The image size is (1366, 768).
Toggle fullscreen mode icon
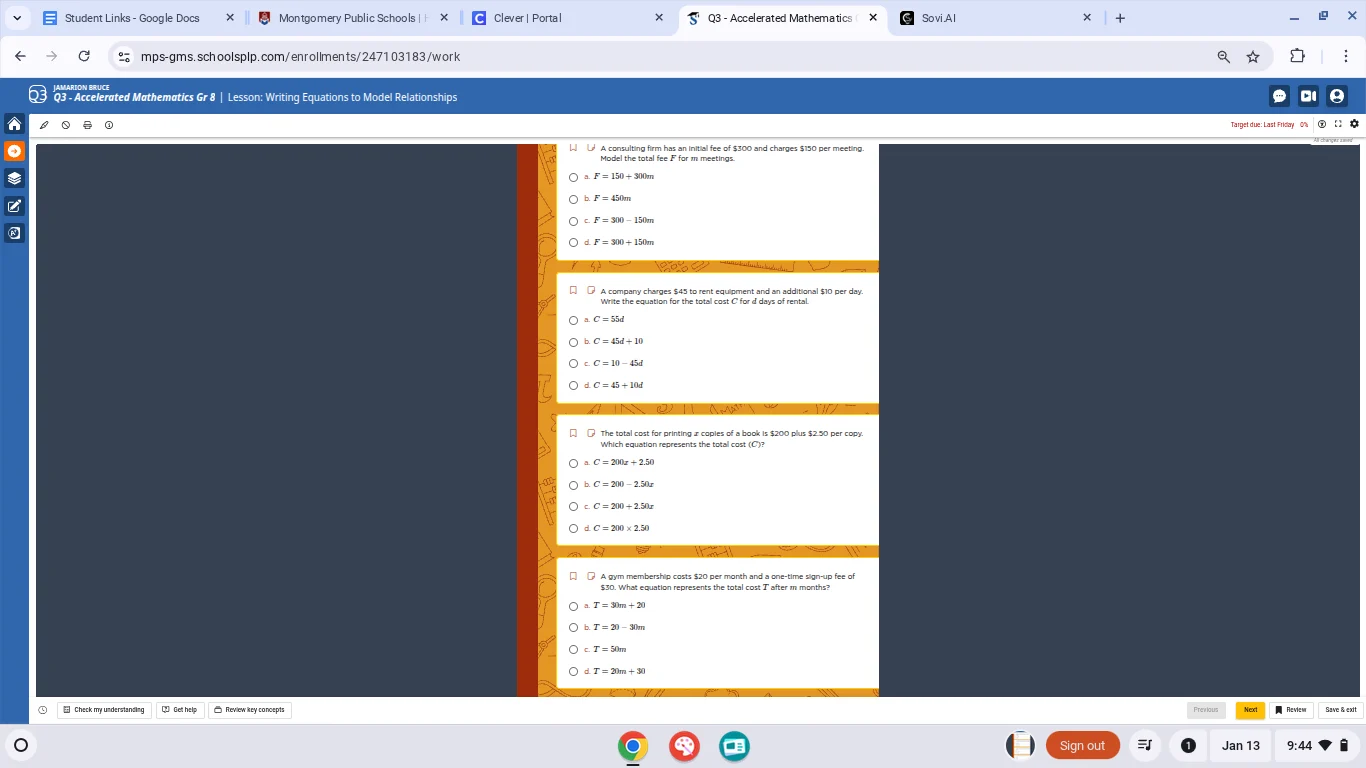(x=1338, y=124)
